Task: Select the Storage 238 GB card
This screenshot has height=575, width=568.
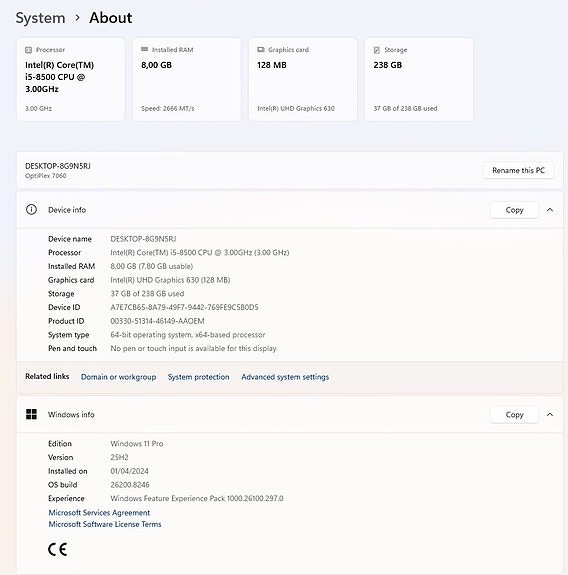Action: (419, 79)
